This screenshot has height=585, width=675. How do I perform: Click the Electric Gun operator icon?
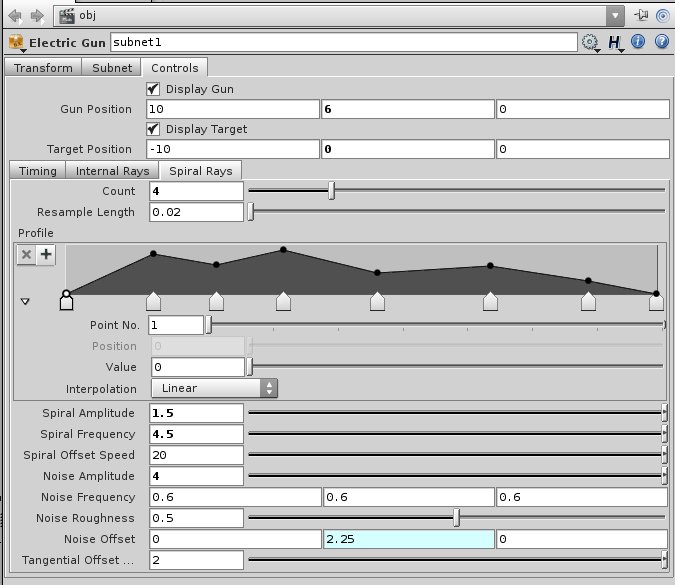[16, 42]
